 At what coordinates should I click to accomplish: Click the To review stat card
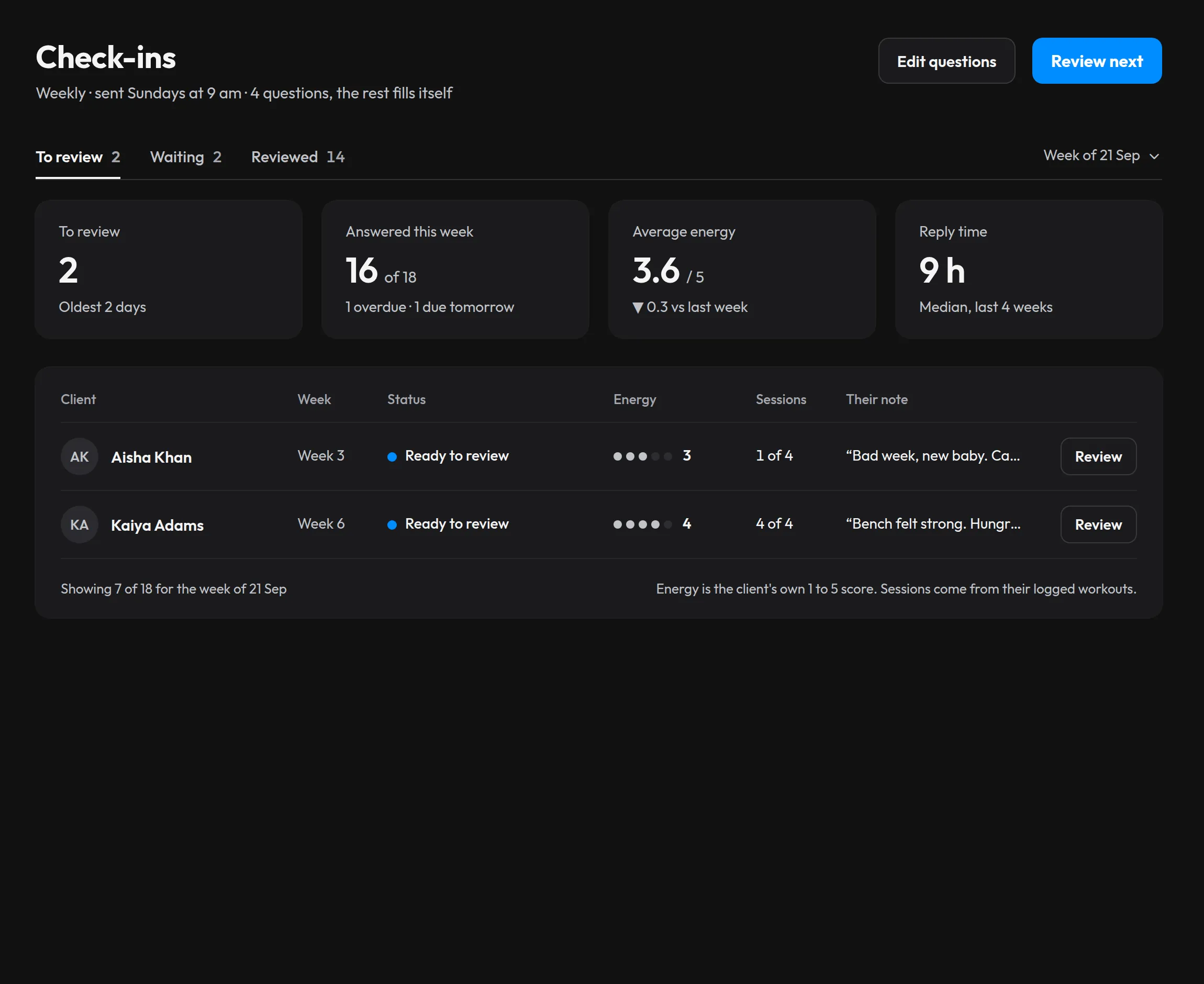(169, 269)
